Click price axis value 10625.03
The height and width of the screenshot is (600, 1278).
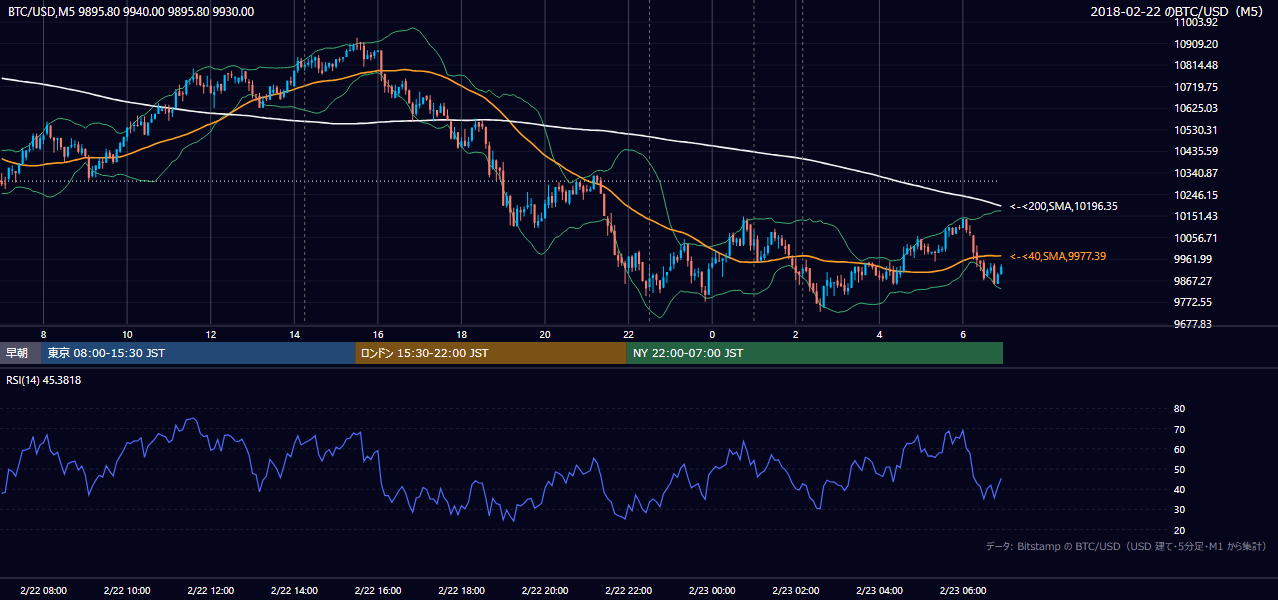(x=1197, y=108)
